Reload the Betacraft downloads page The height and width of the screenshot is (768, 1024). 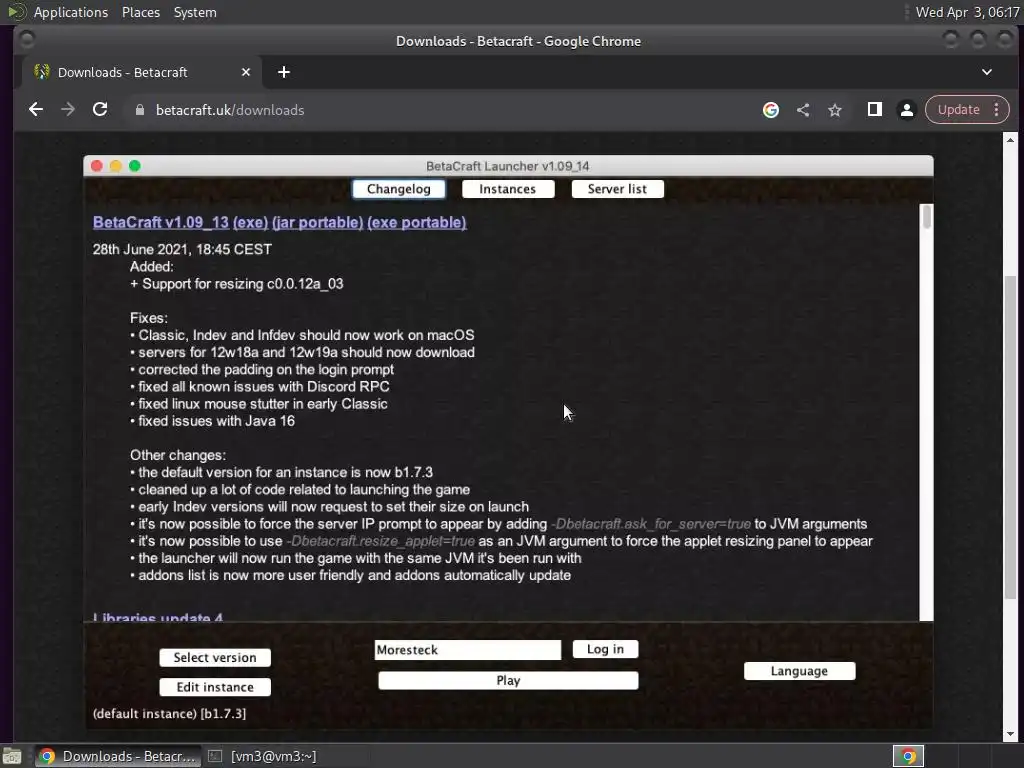tap(100, 110)
